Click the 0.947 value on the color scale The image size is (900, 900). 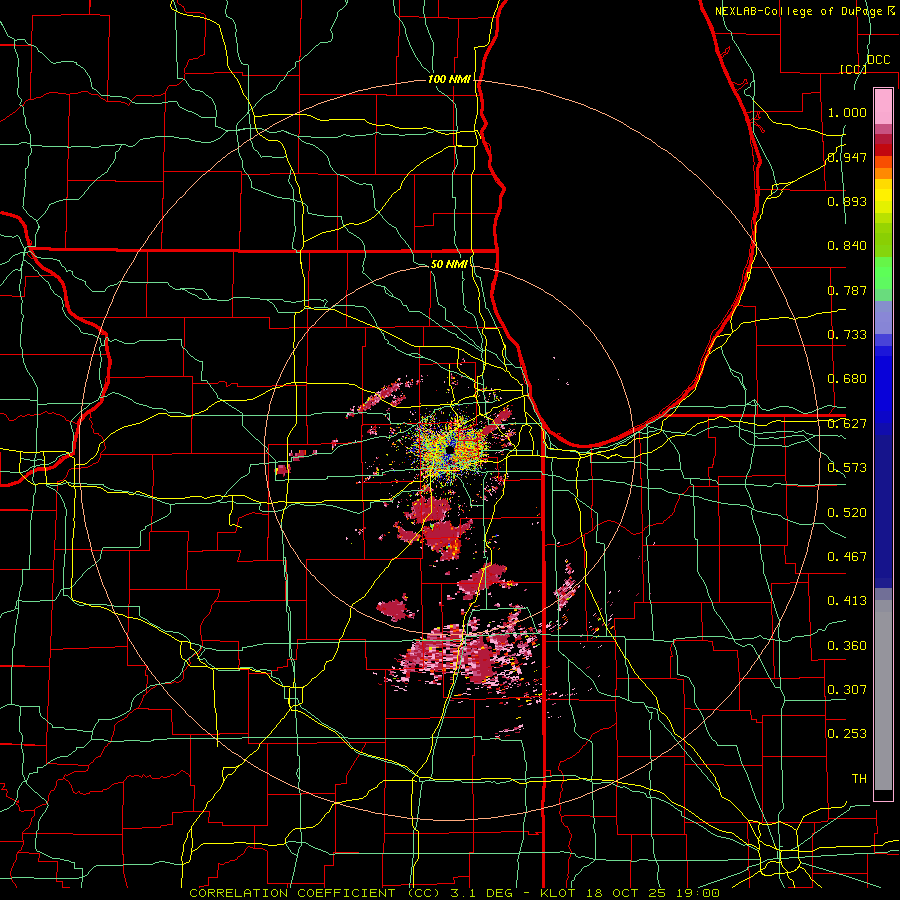(847, 157)
